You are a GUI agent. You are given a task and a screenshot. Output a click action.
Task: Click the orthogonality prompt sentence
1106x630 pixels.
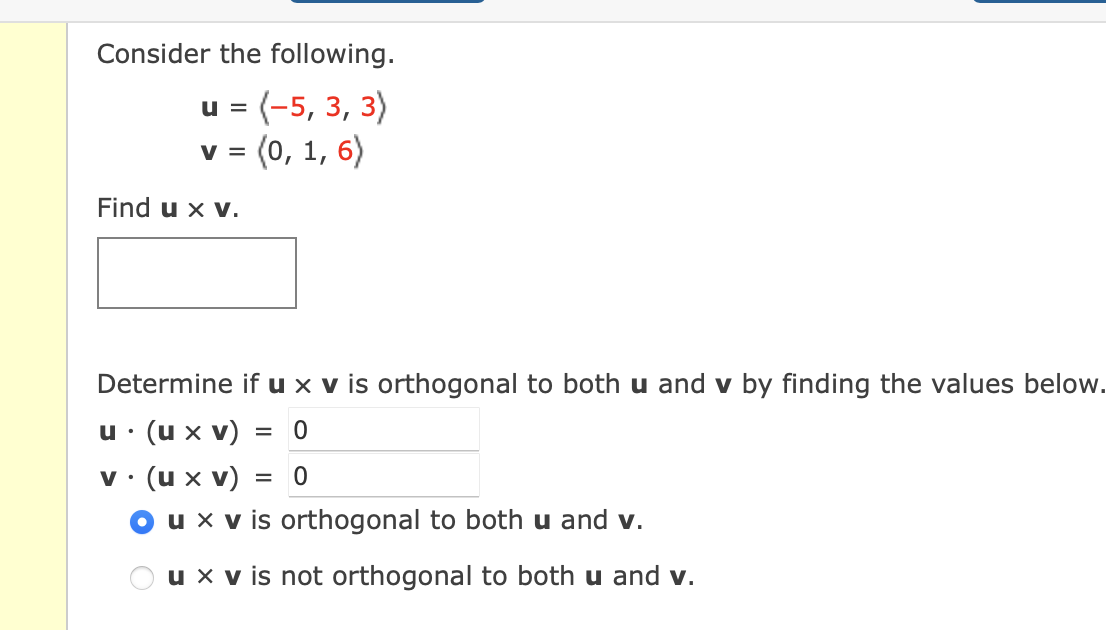click(x=600, y=384)
